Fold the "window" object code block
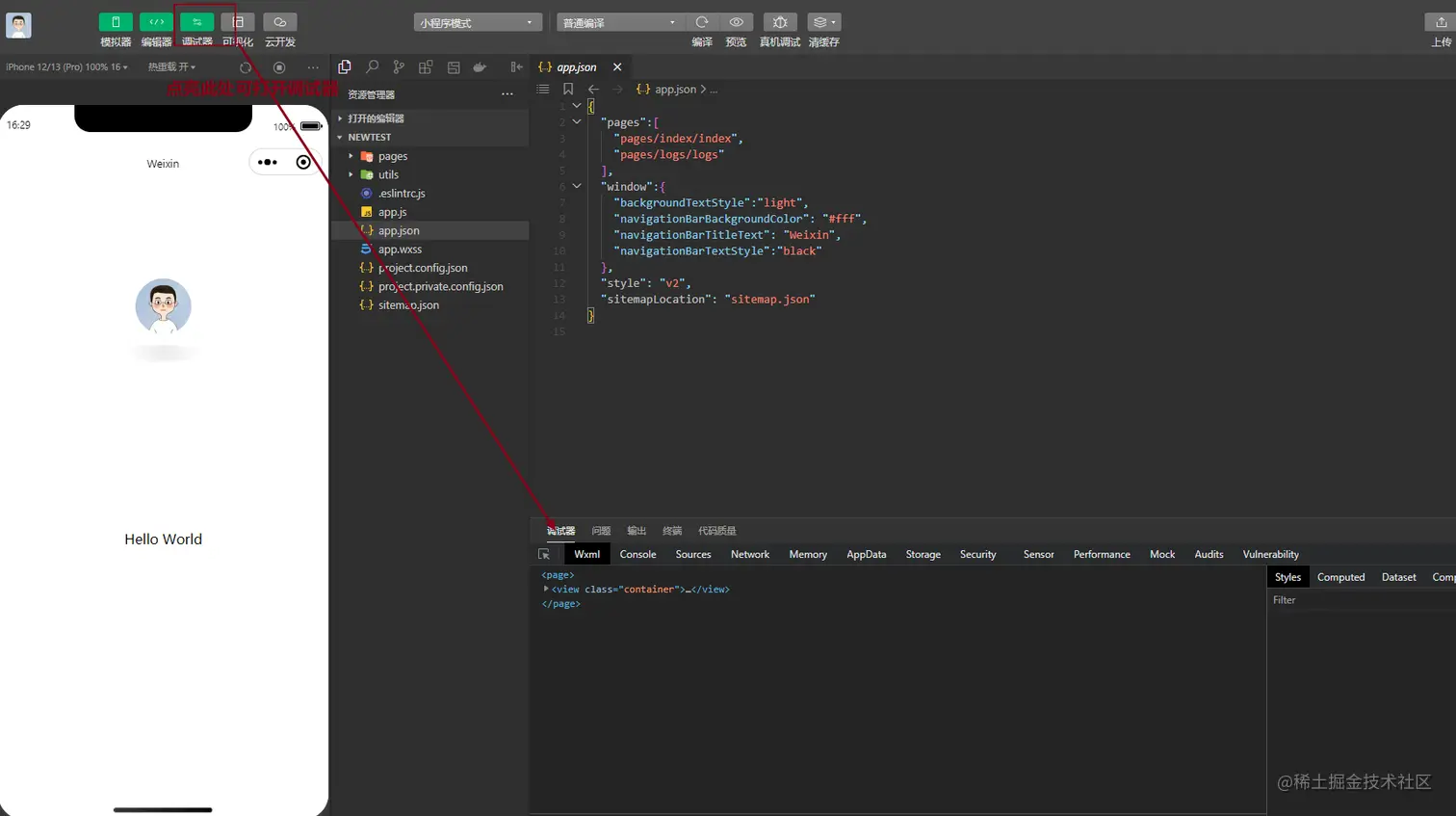This screenshot has height=816, width=1456. 577,186
